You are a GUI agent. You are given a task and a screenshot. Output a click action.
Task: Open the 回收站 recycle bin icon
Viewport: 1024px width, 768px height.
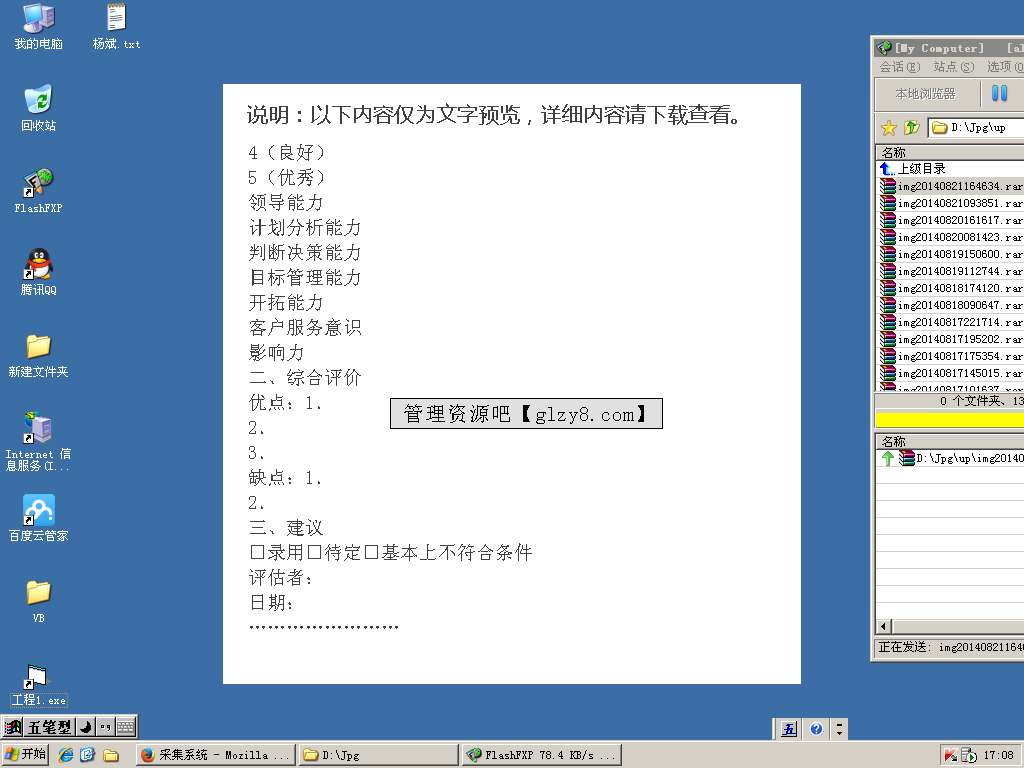pos(39,108)
